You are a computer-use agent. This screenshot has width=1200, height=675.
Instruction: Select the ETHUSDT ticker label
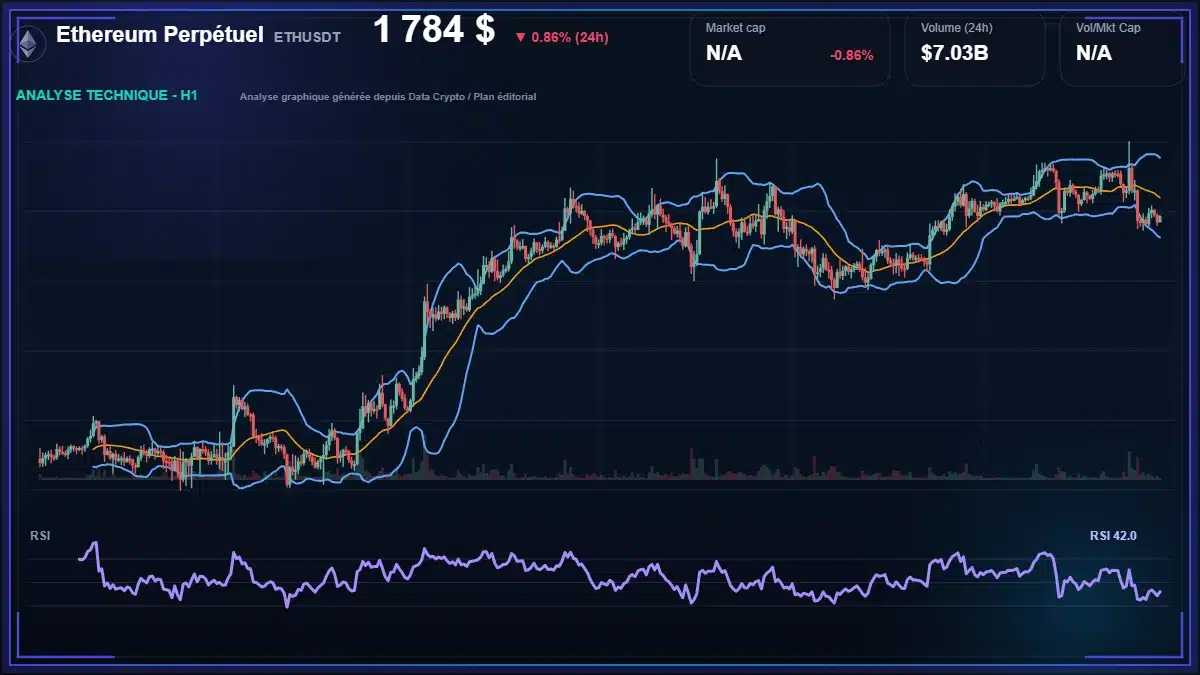[307, 37]
